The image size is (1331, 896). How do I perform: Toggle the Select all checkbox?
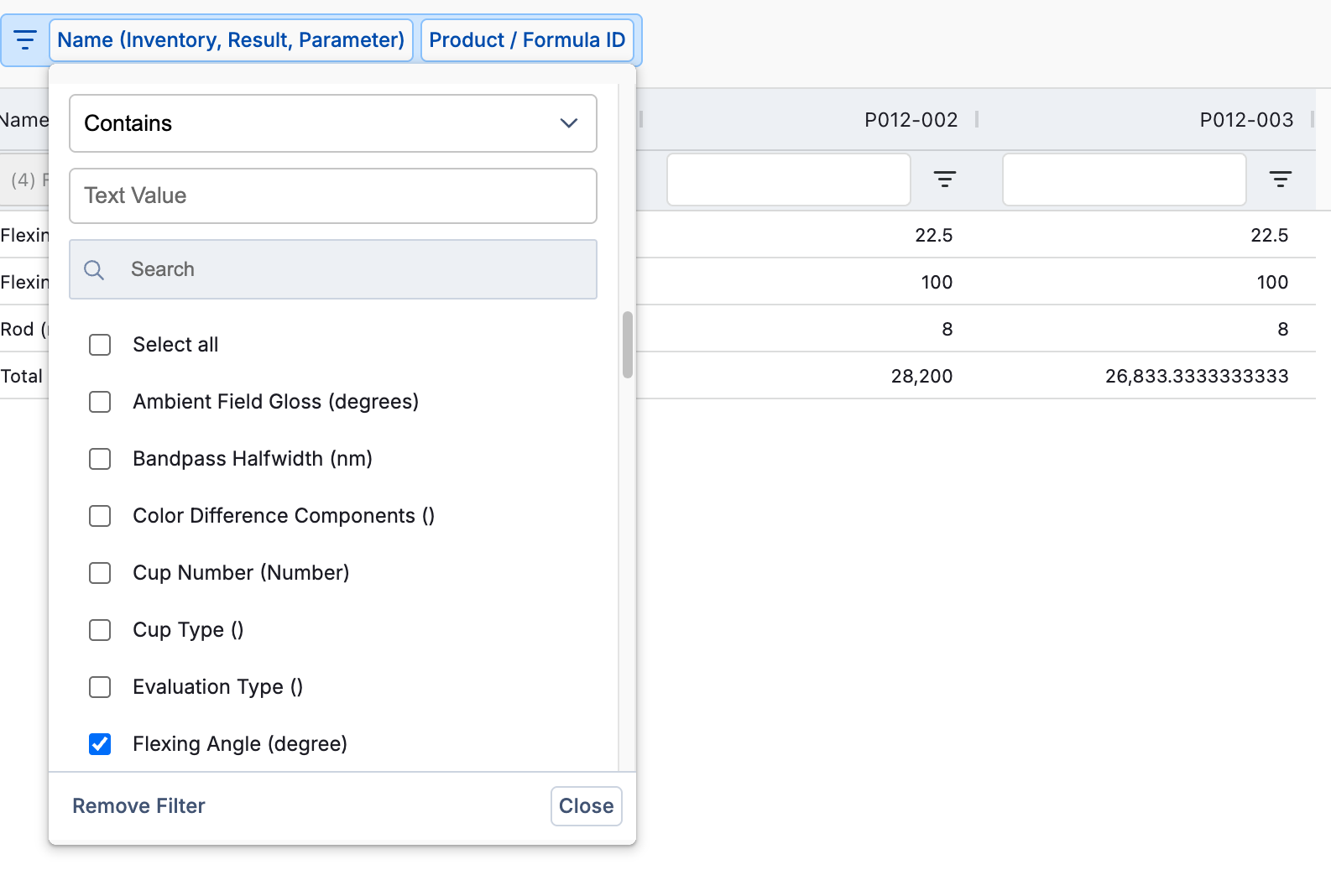[x=100, y=345]
